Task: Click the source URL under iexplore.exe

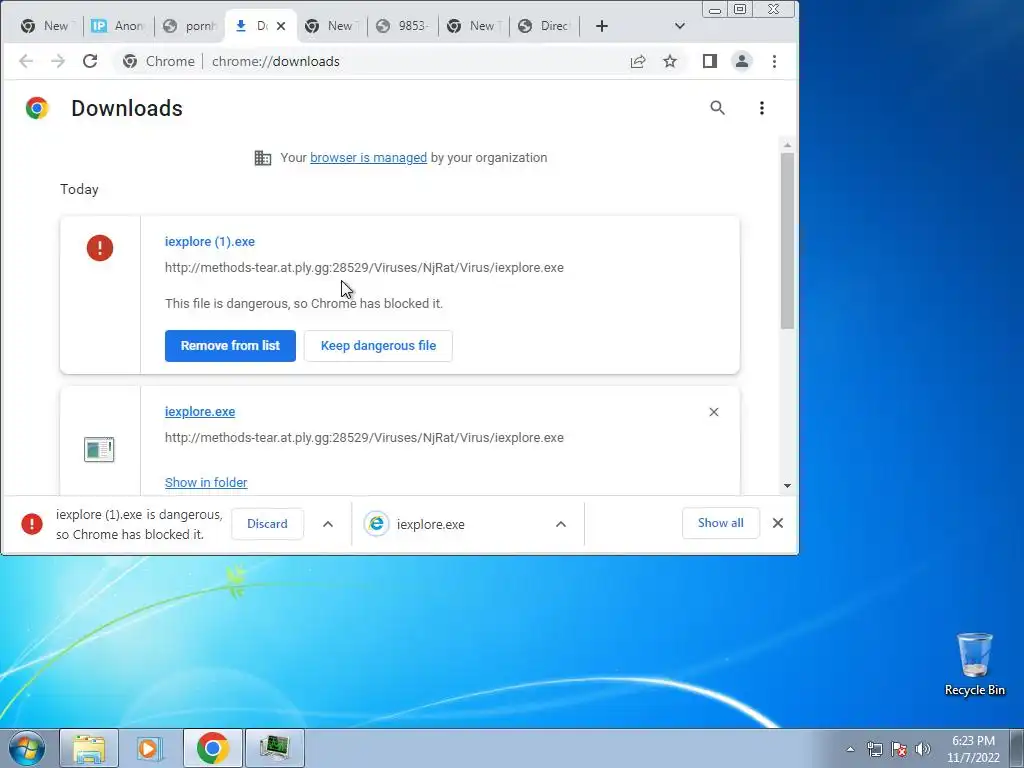Action: click(x=364, y=438)
